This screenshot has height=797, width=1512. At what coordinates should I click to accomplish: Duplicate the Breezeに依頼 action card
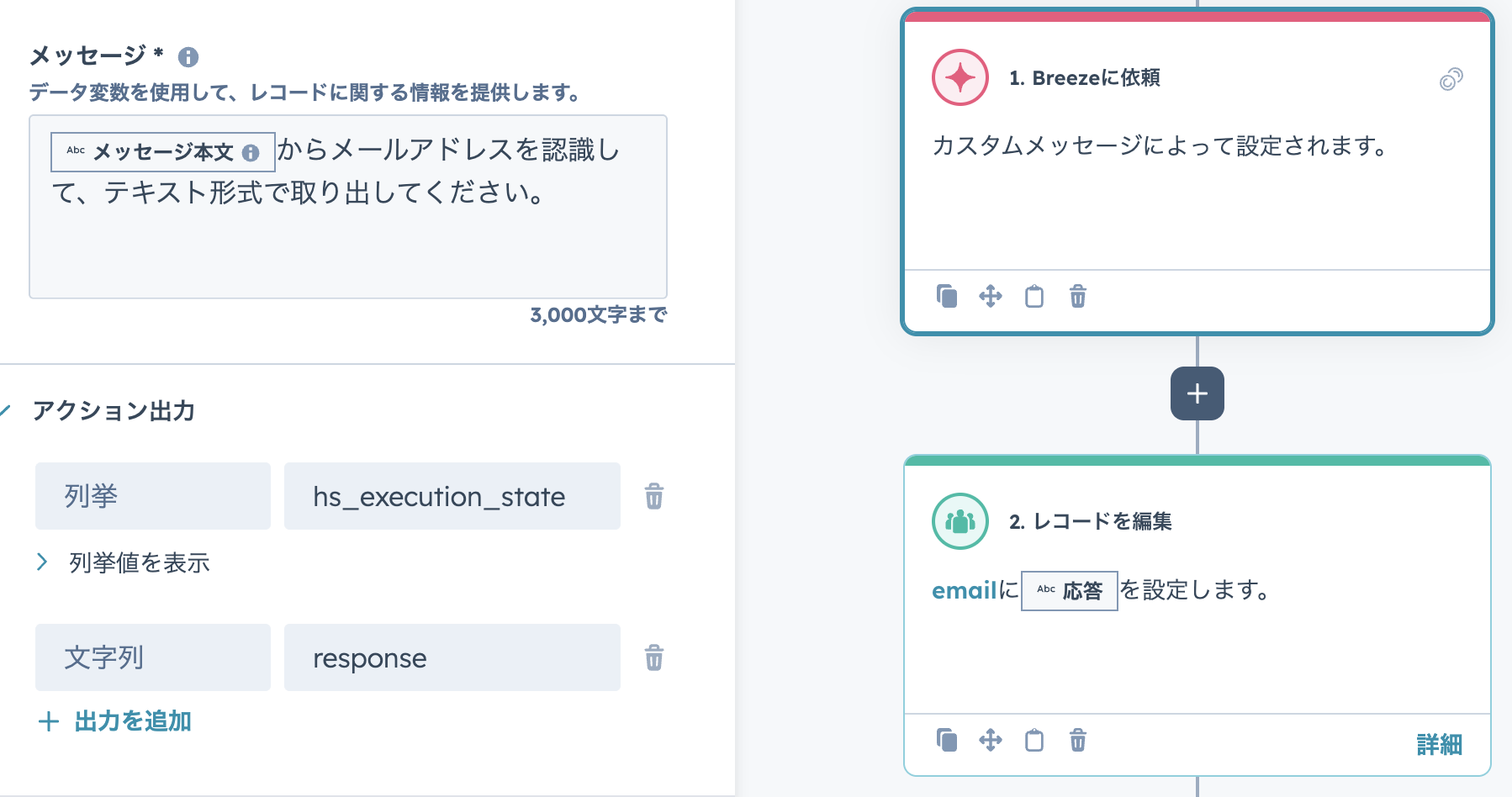click(x=947, y=296)
